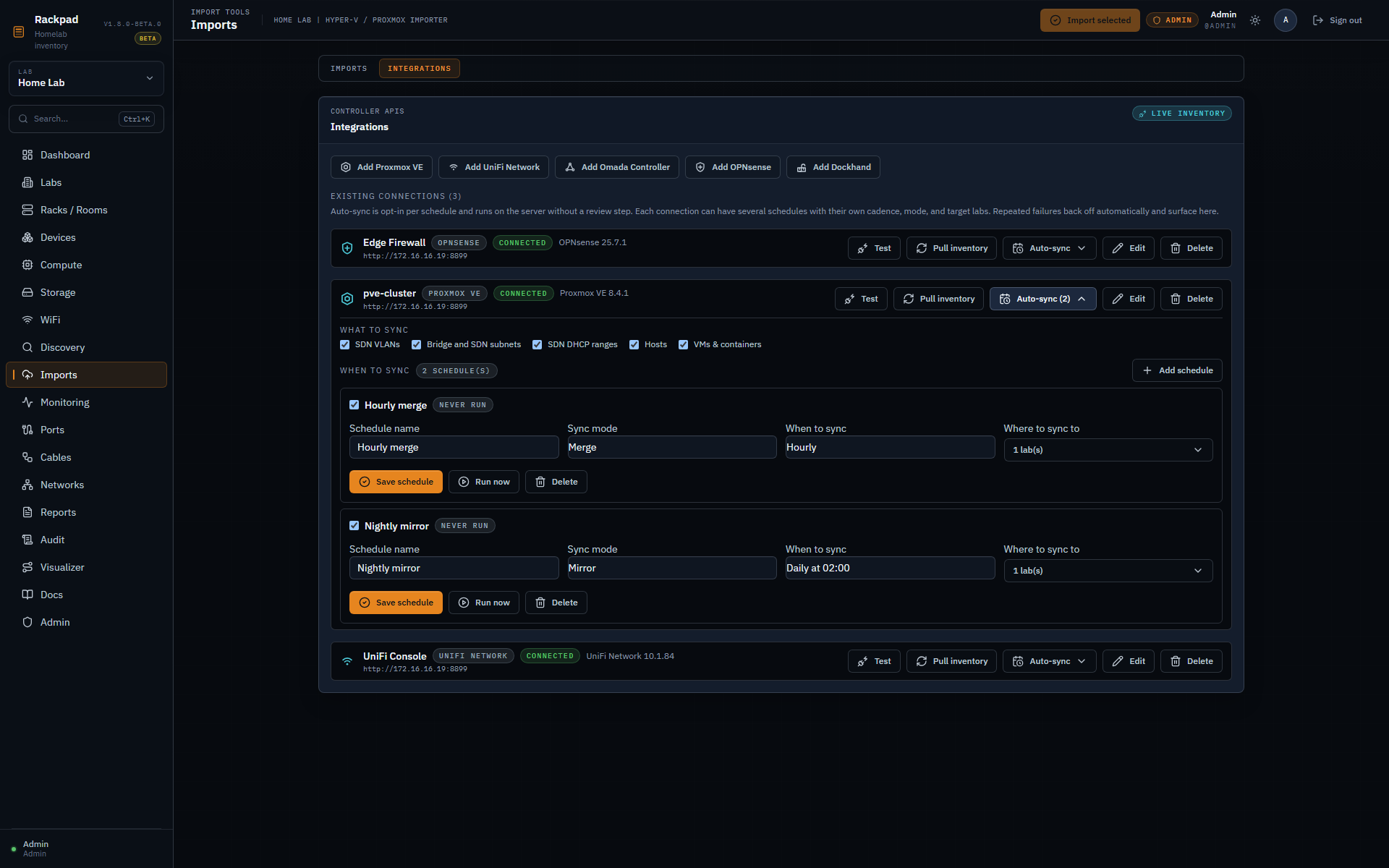
Task: Open the WiFi sidebar icon
Action: point(27,320)
